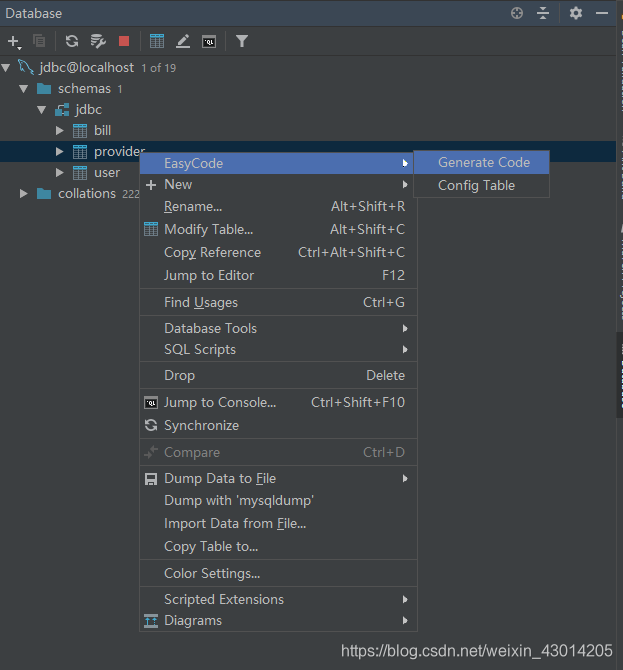Select the collations row label
The height and width of the screenshot is (670, 623).
(87, 194)
